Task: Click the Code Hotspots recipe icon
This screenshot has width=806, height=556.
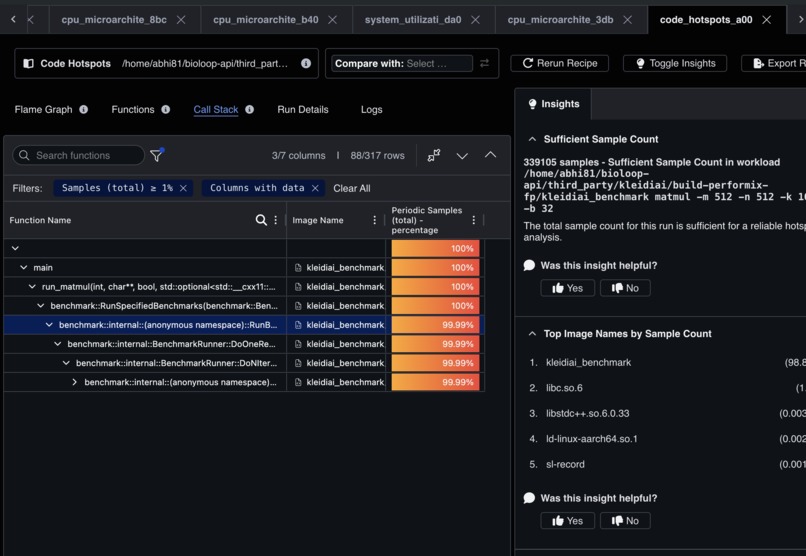Action: pos(29,63)
